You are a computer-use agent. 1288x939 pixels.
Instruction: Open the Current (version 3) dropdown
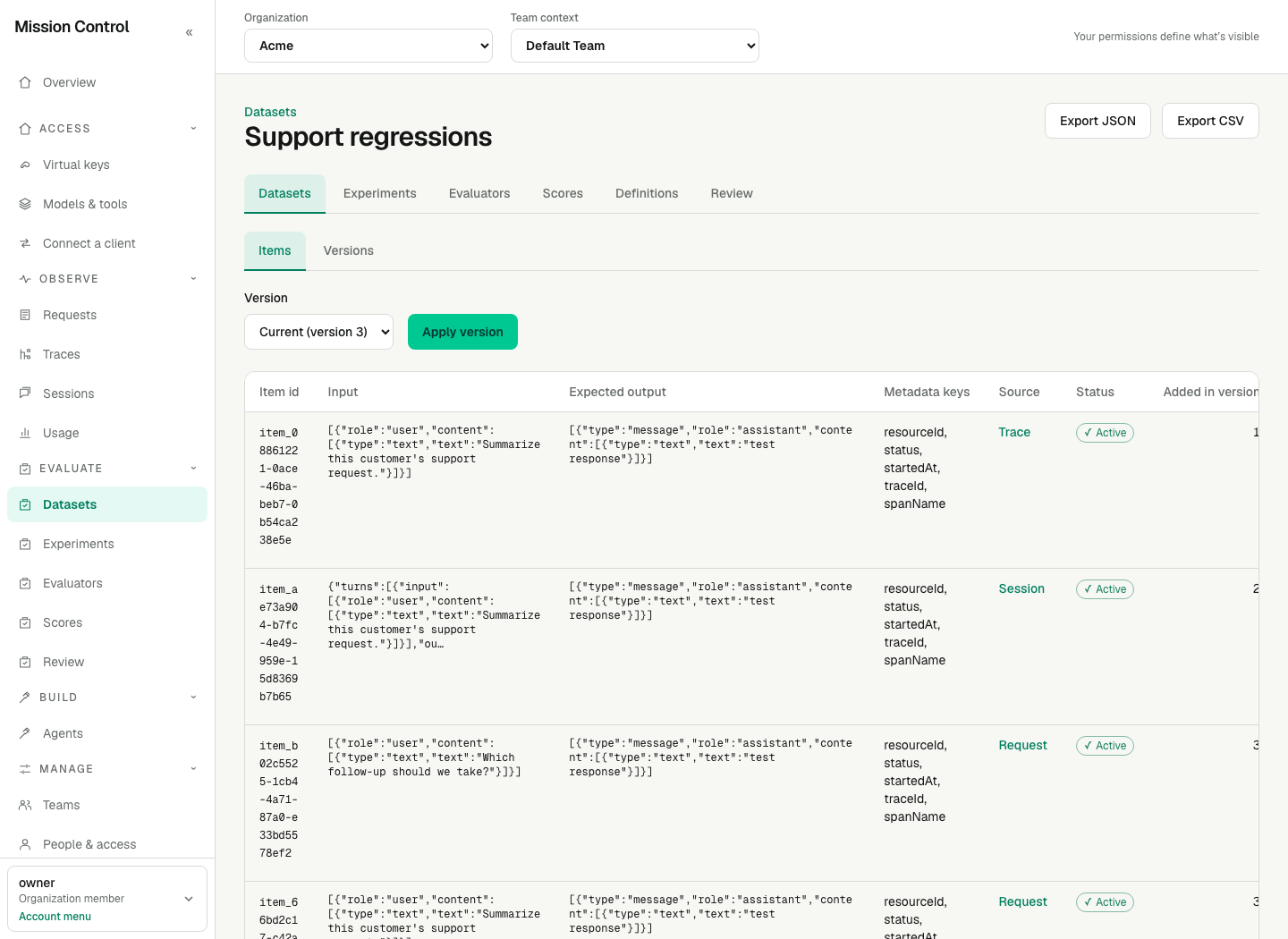tap(318, 332)
